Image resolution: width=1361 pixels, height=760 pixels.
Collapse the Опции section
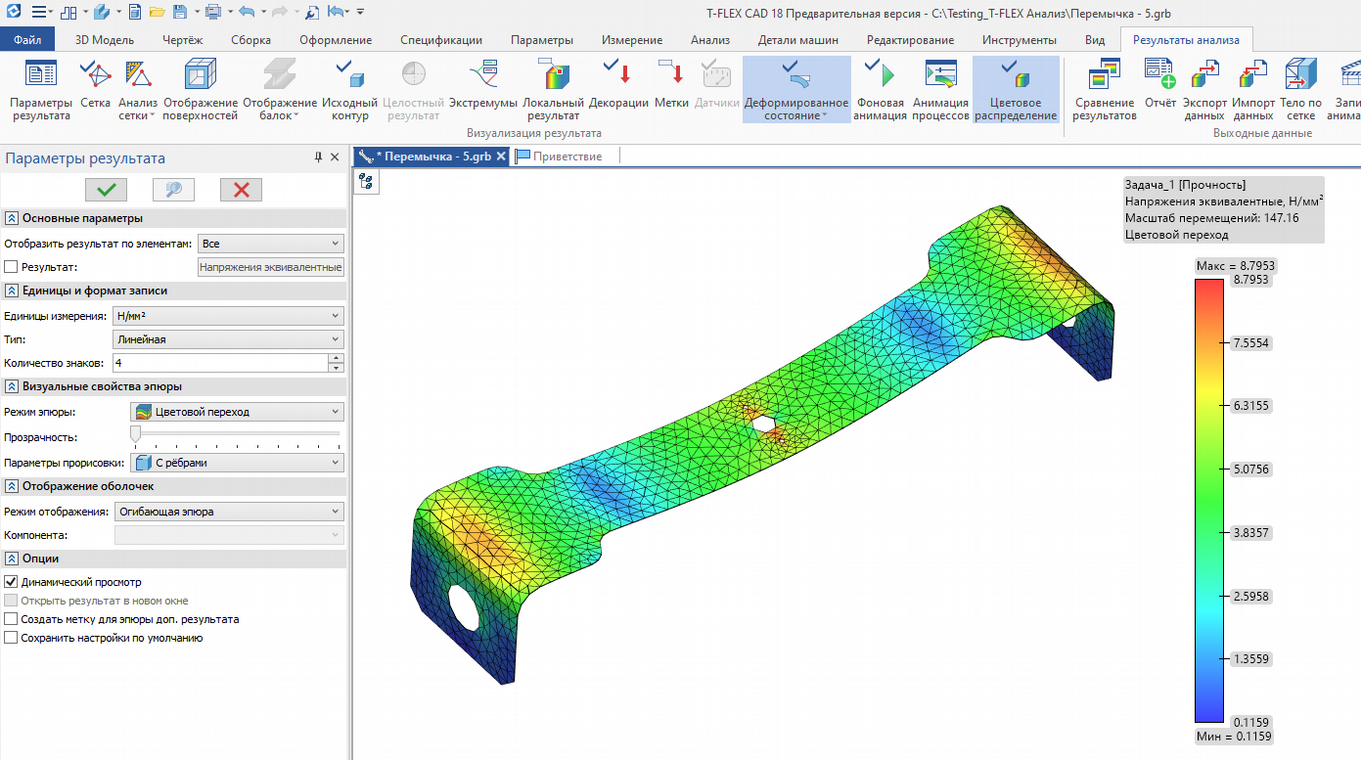pos(11,558)
